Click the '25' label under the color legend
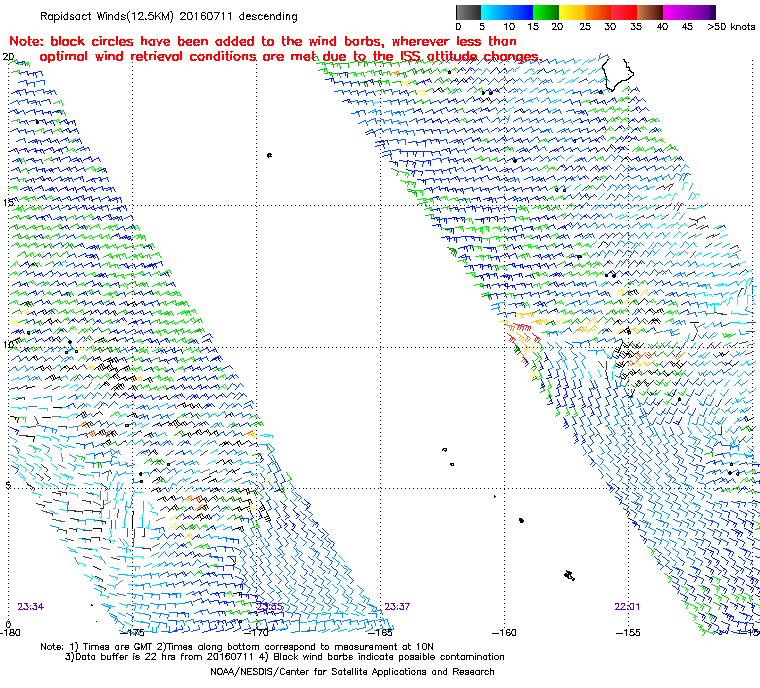The height and width of the screenshot is (688, 760). [585, 27]
